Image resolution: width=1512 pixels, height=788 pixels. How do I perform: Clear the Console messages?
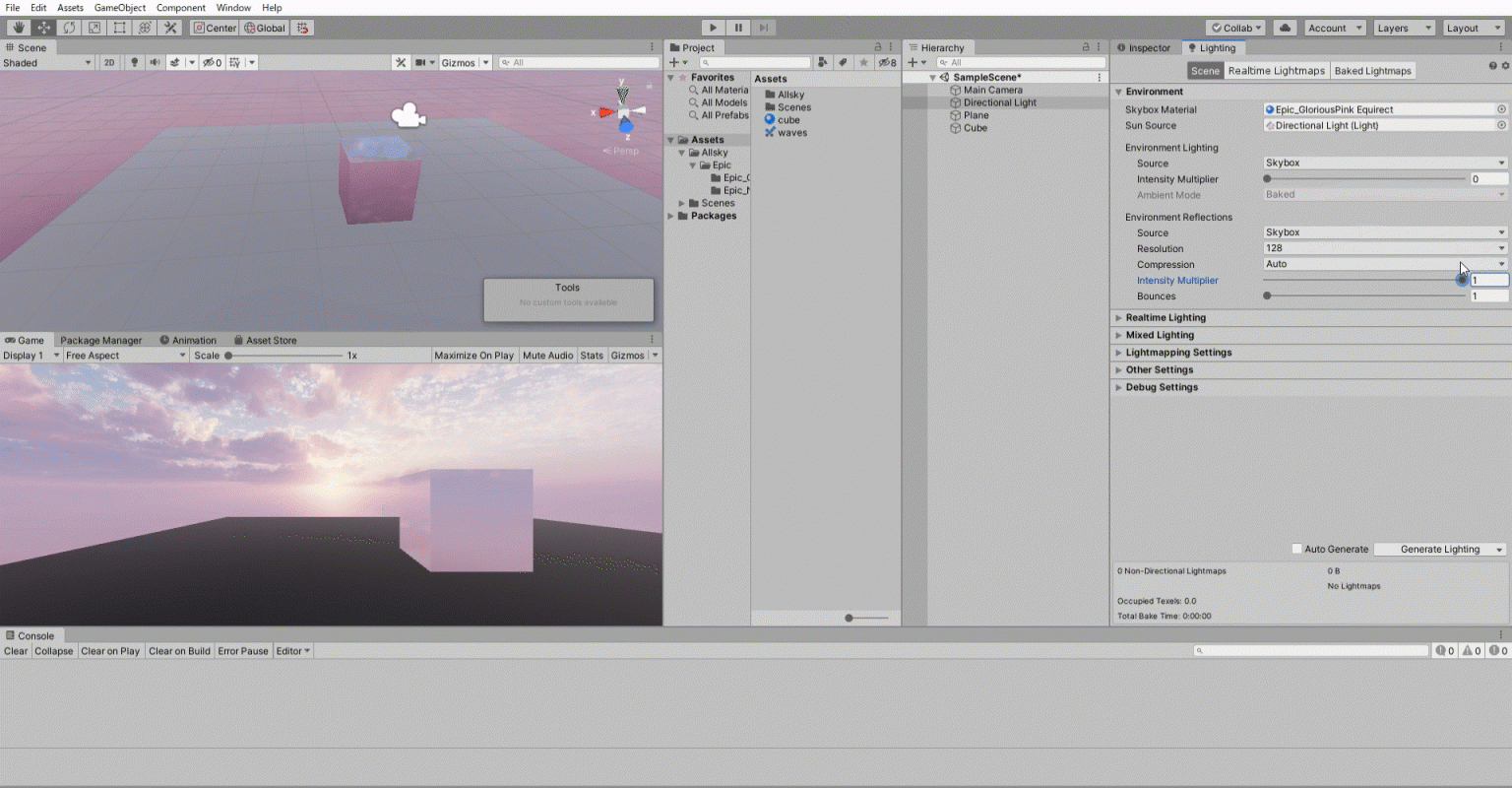[x=15, y=650]
